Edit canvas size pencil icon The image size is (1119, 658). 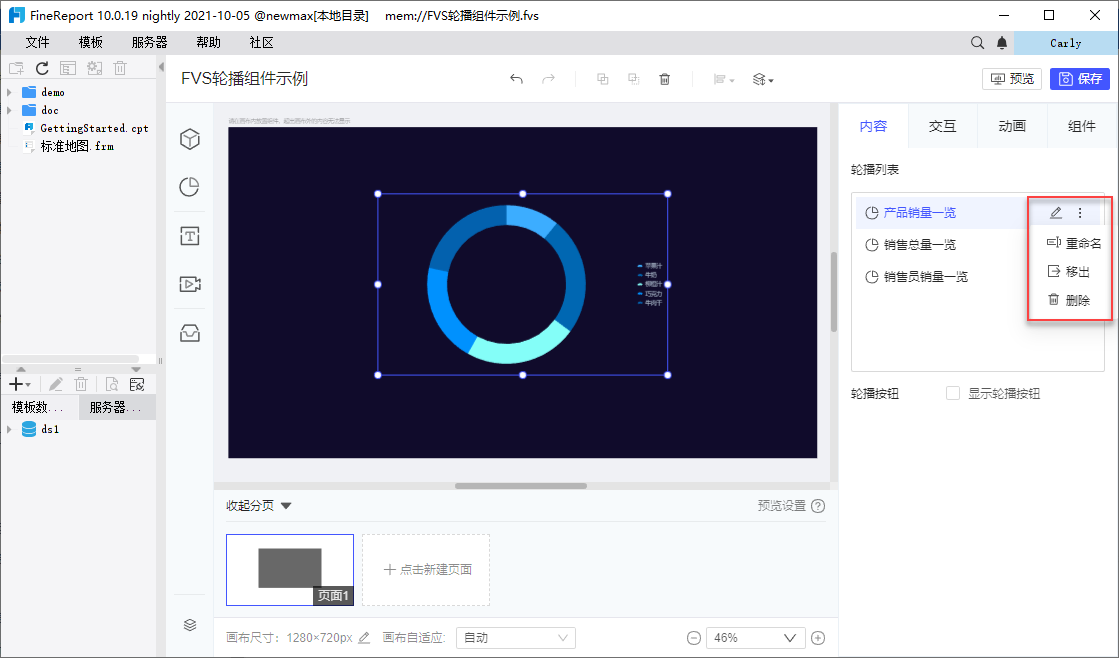(x=364, y=637)
